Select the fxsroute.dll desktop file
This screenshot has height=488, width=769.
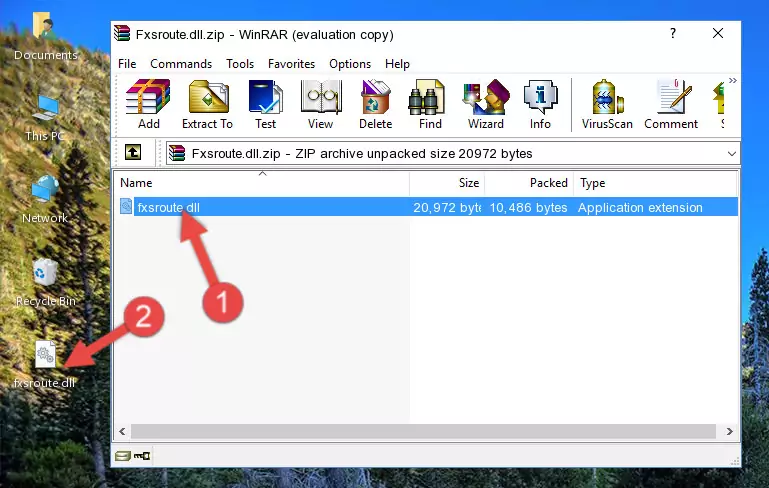pos(45,365)
